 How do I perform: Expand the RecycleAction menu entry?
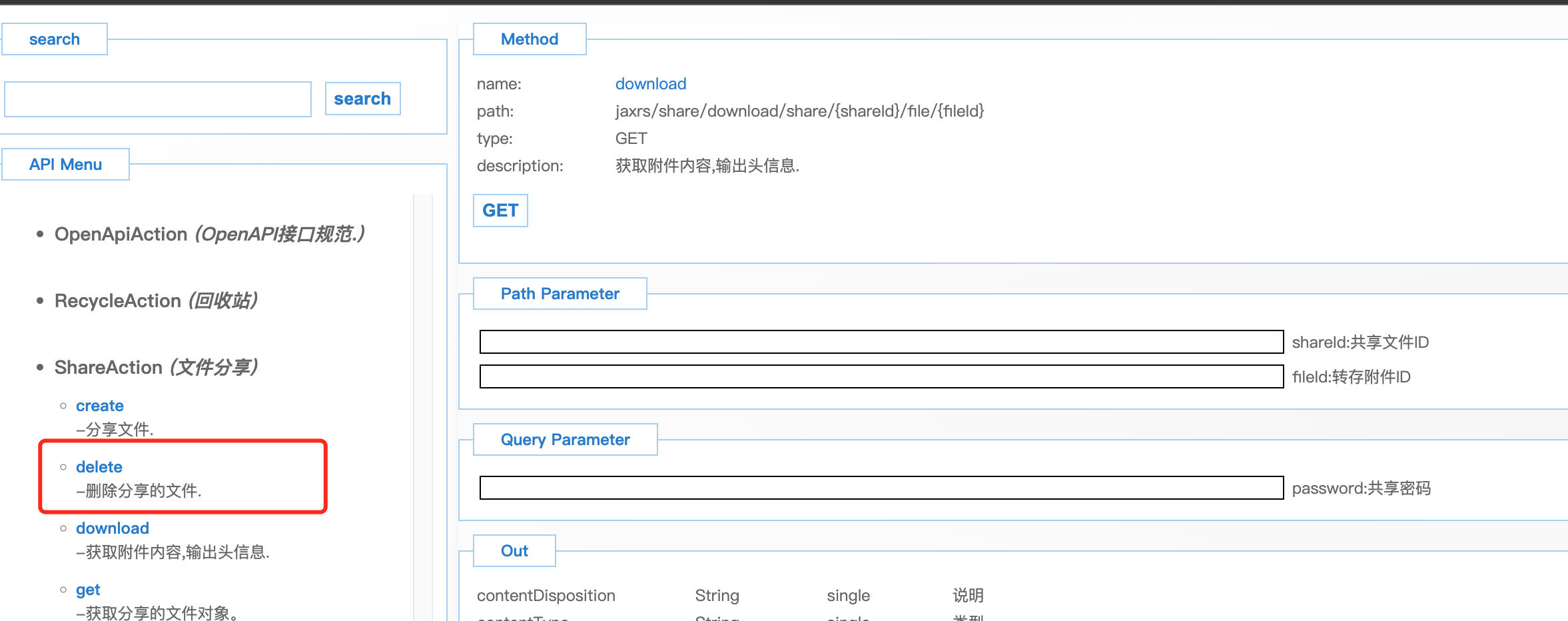click(117, 301)
